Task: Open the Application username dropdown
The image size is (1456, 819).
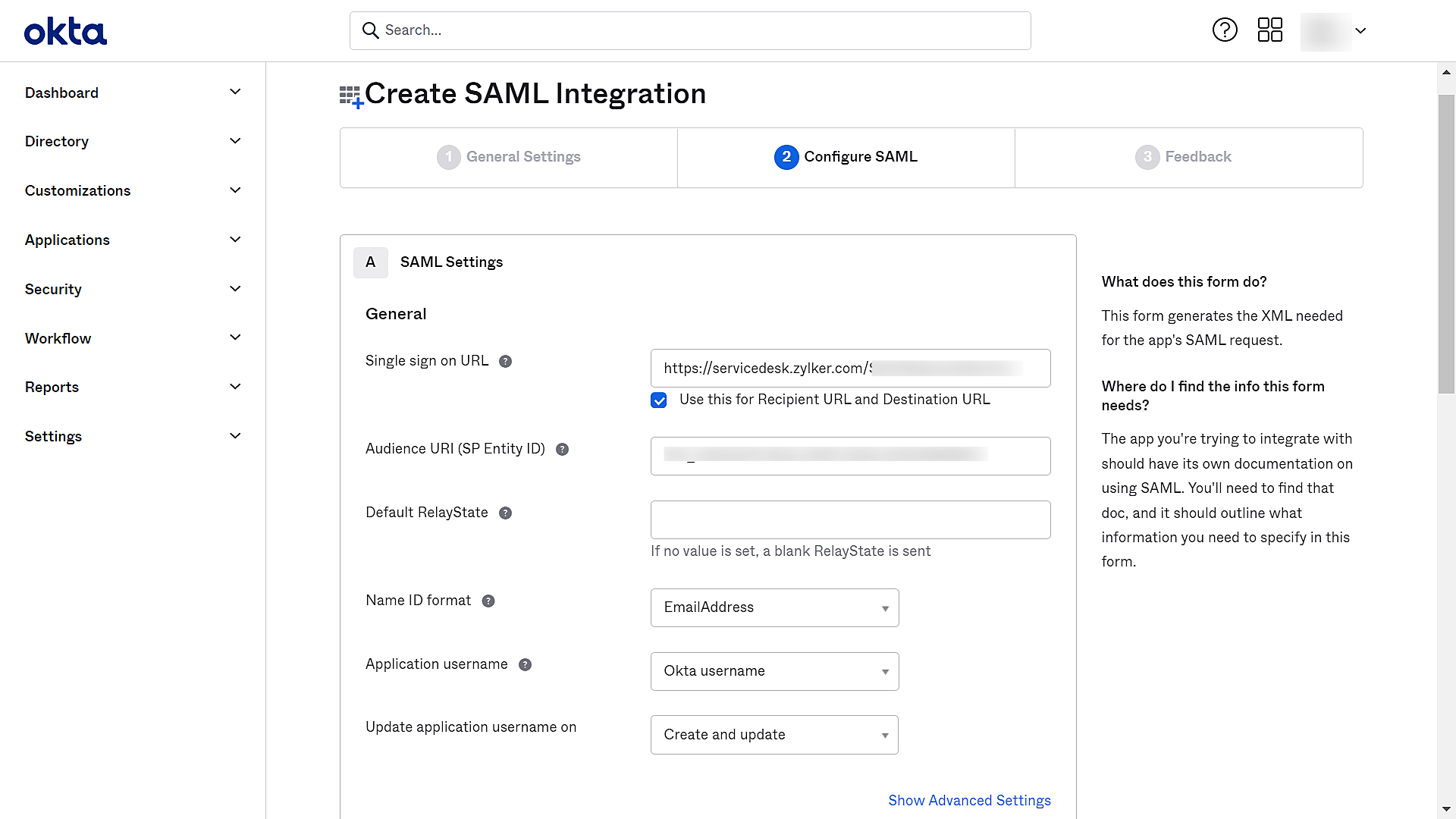Action: coord(774,671)
